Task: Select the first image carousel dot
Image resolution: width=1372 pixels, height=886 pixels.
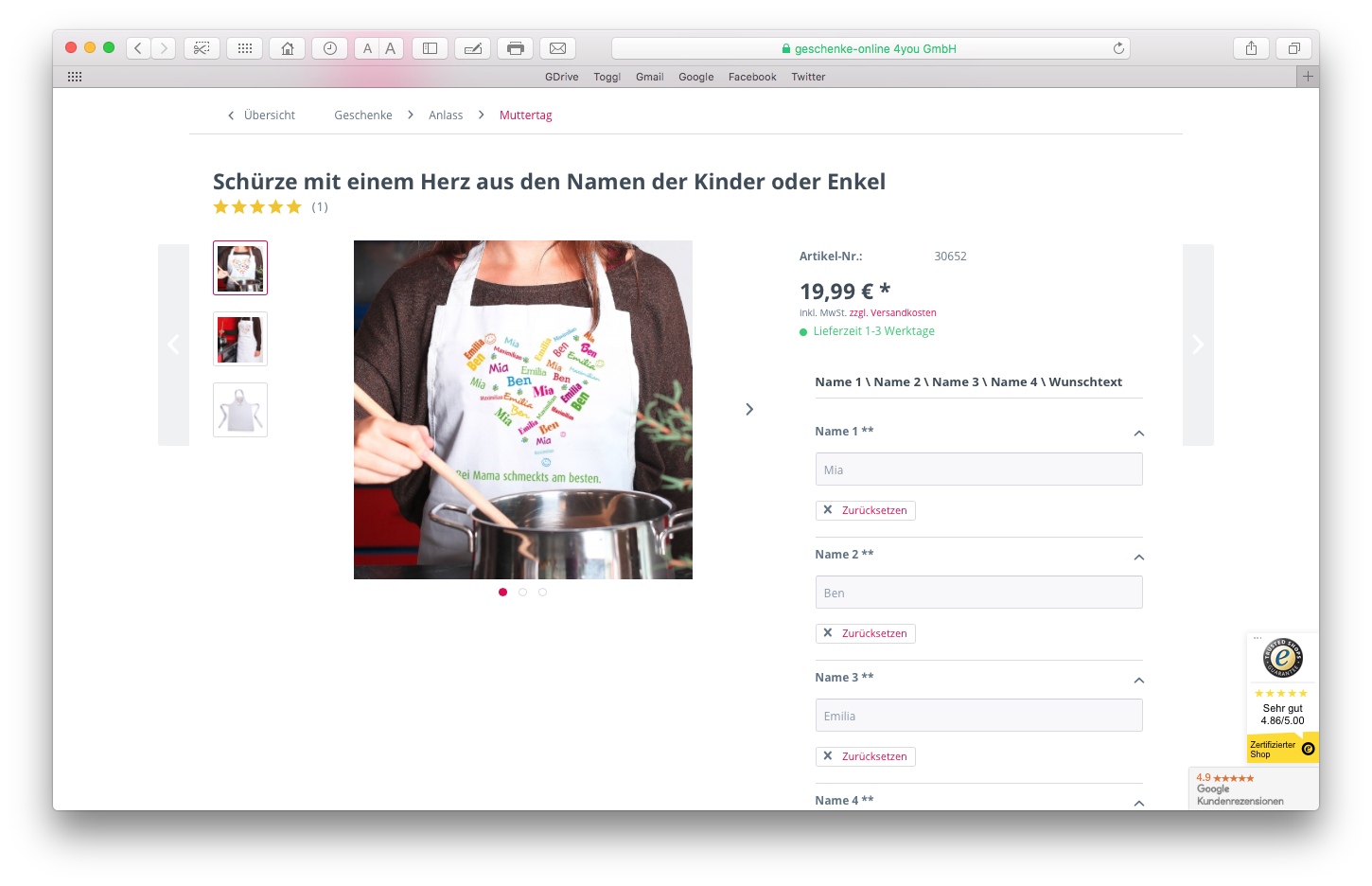Action: (502, 593)
